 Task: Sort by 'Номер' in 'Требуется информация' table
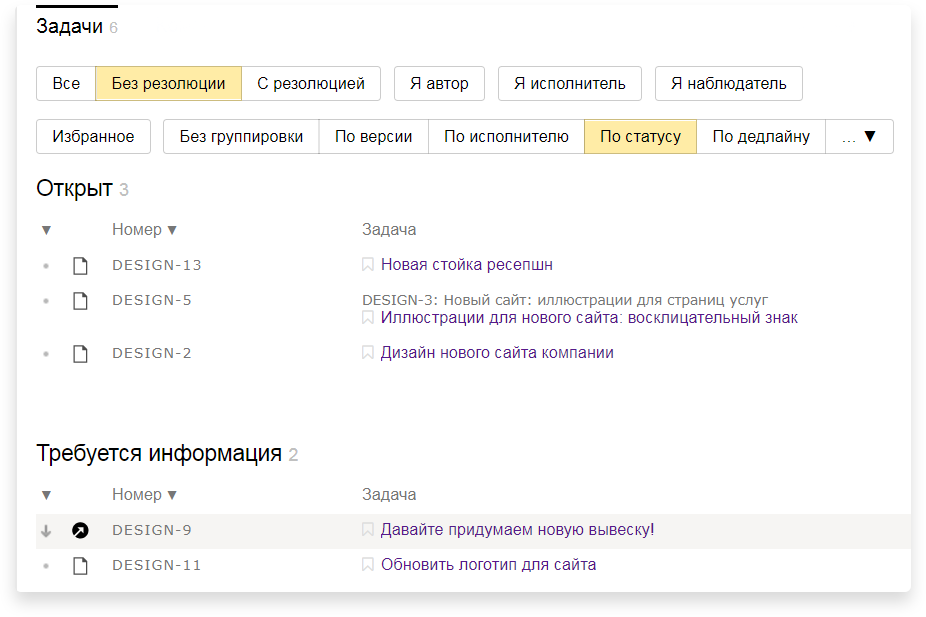pyautogui.click(x=145, y=494)
